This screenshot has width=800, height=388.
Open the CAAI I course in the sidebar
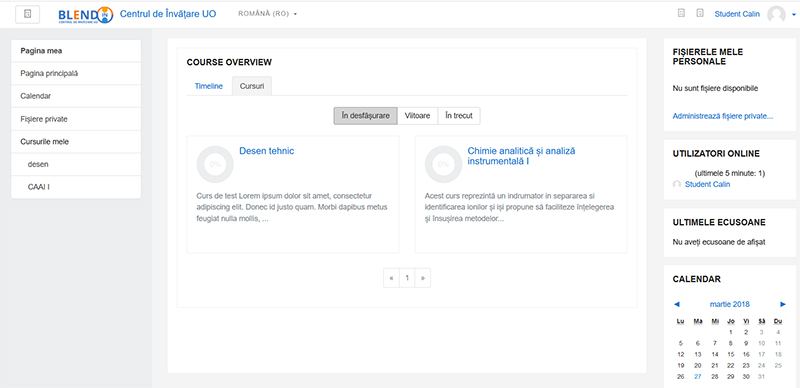(x=76, y=187)
